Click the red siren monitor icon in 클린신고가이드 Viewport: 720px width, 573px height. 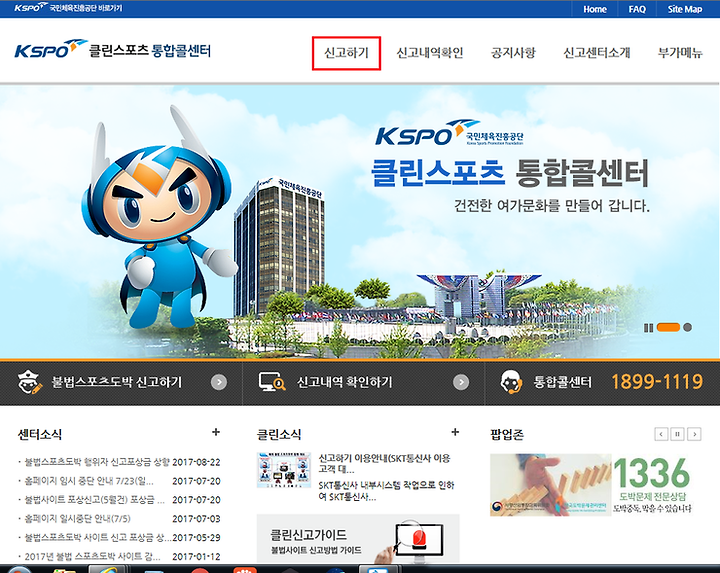click(419, 539)
